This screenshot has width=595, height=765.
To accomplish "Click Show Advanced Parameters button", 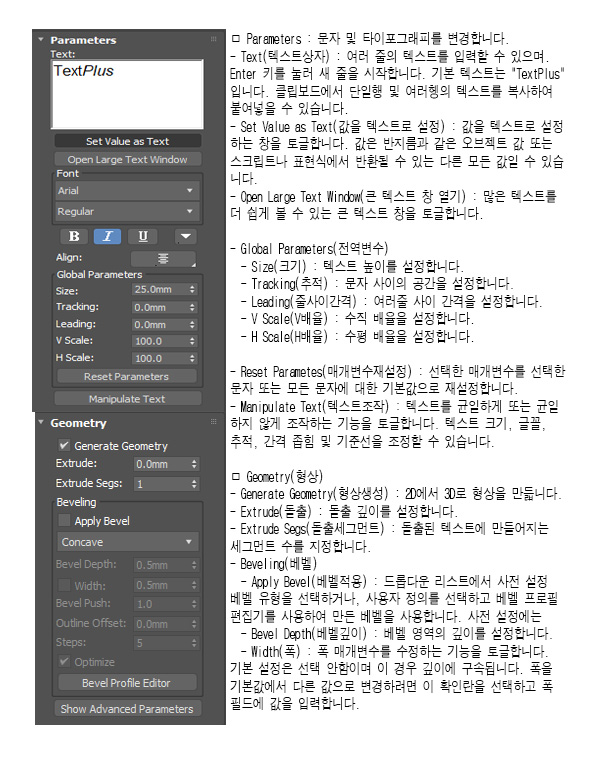I will coord(127,708).
